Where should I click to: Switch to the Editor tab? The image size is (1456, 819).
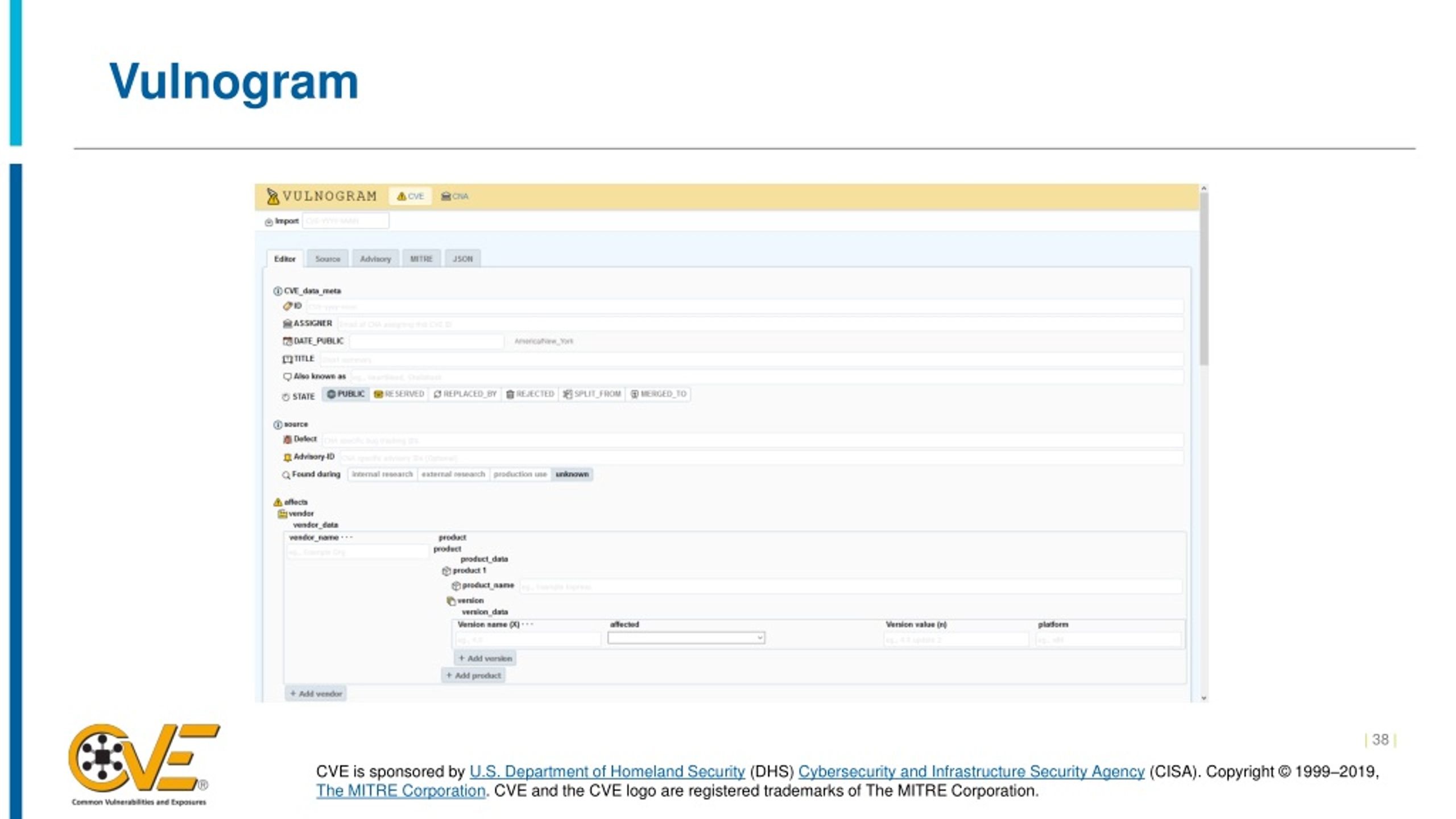(x=285, y=259)
